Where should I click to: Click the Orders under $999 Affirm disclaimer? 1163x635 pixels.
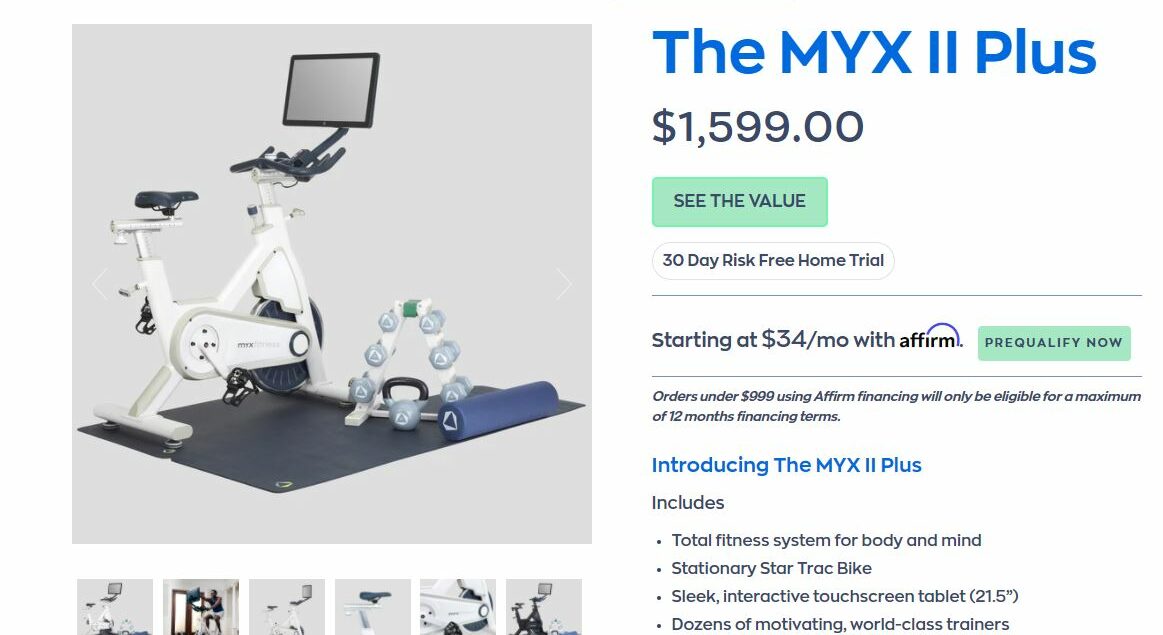(896, 406)
